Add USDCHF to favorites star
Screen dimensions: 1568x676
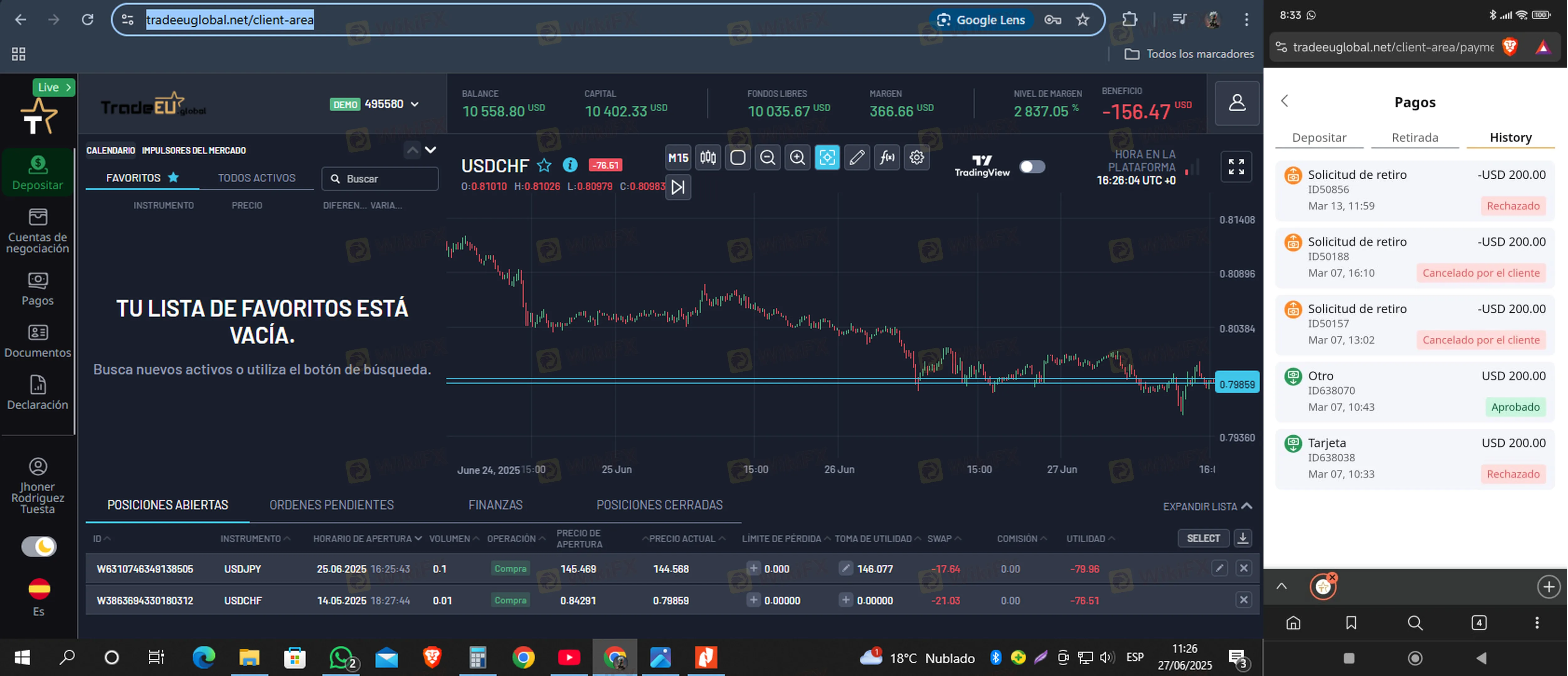(543, 165)
